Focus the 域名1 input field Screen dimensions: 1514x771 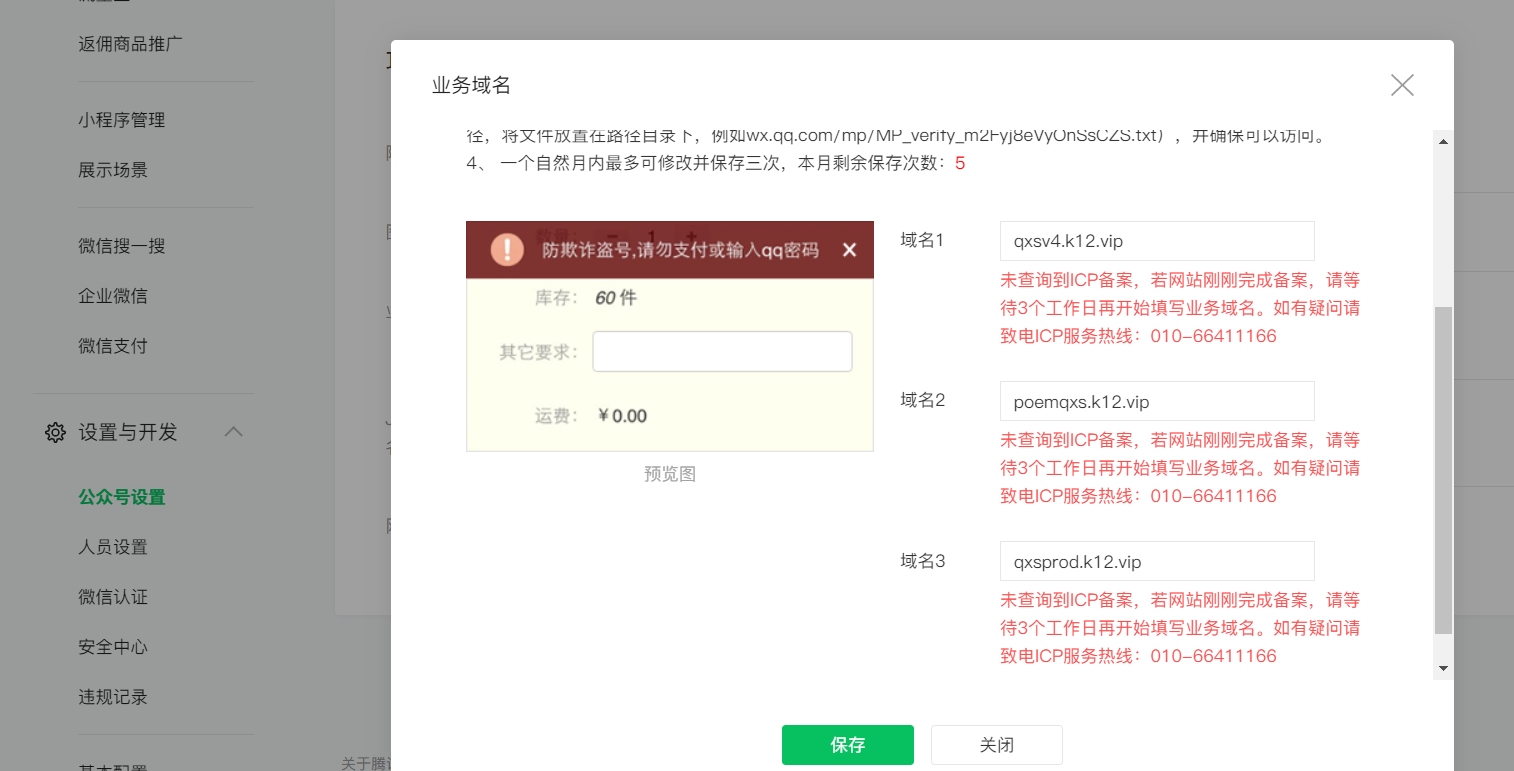pos(1157,241)
